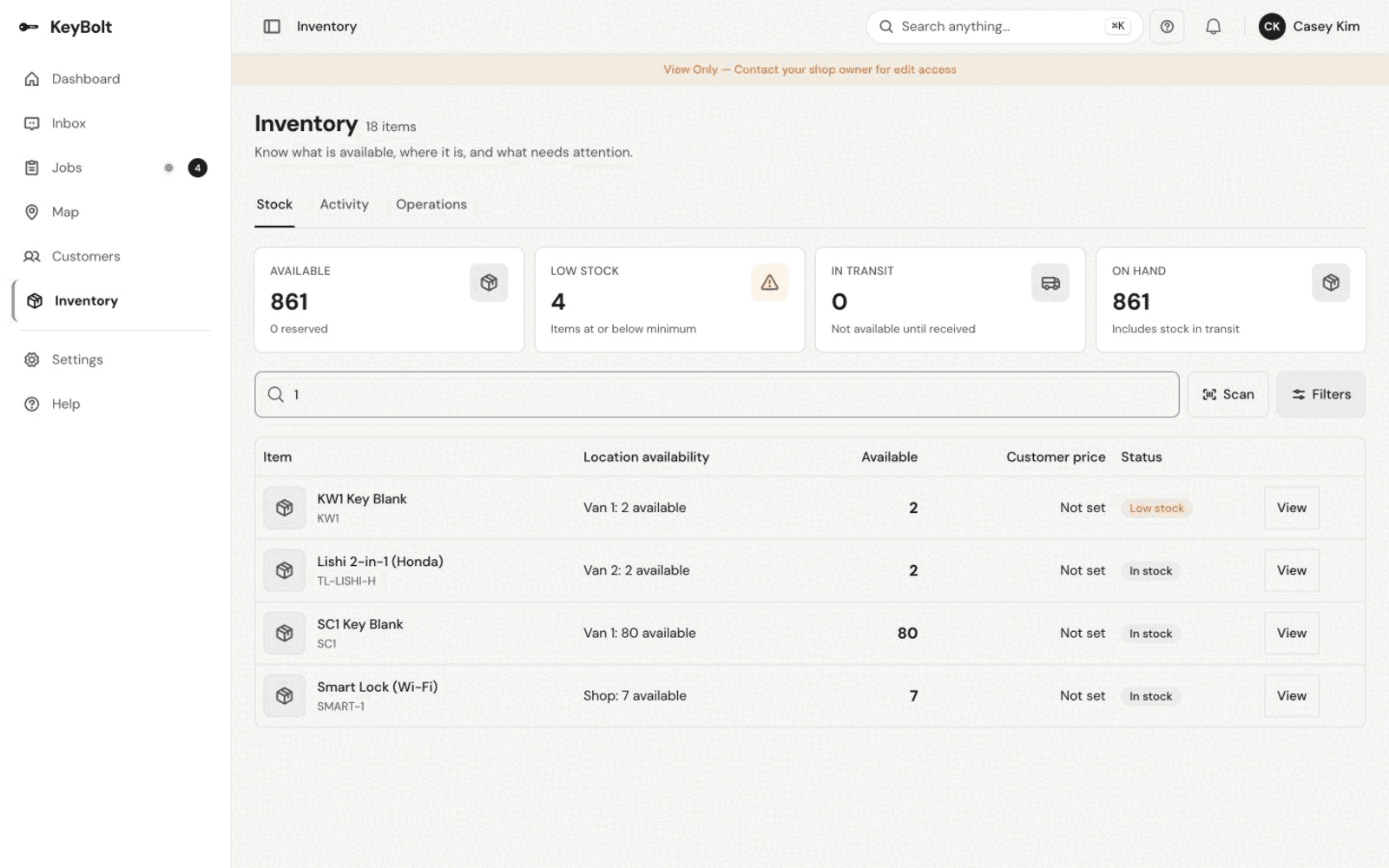Screen dimensions: 1389x868
Task: Click the Dashboard home icon
Action: (32, 79)
